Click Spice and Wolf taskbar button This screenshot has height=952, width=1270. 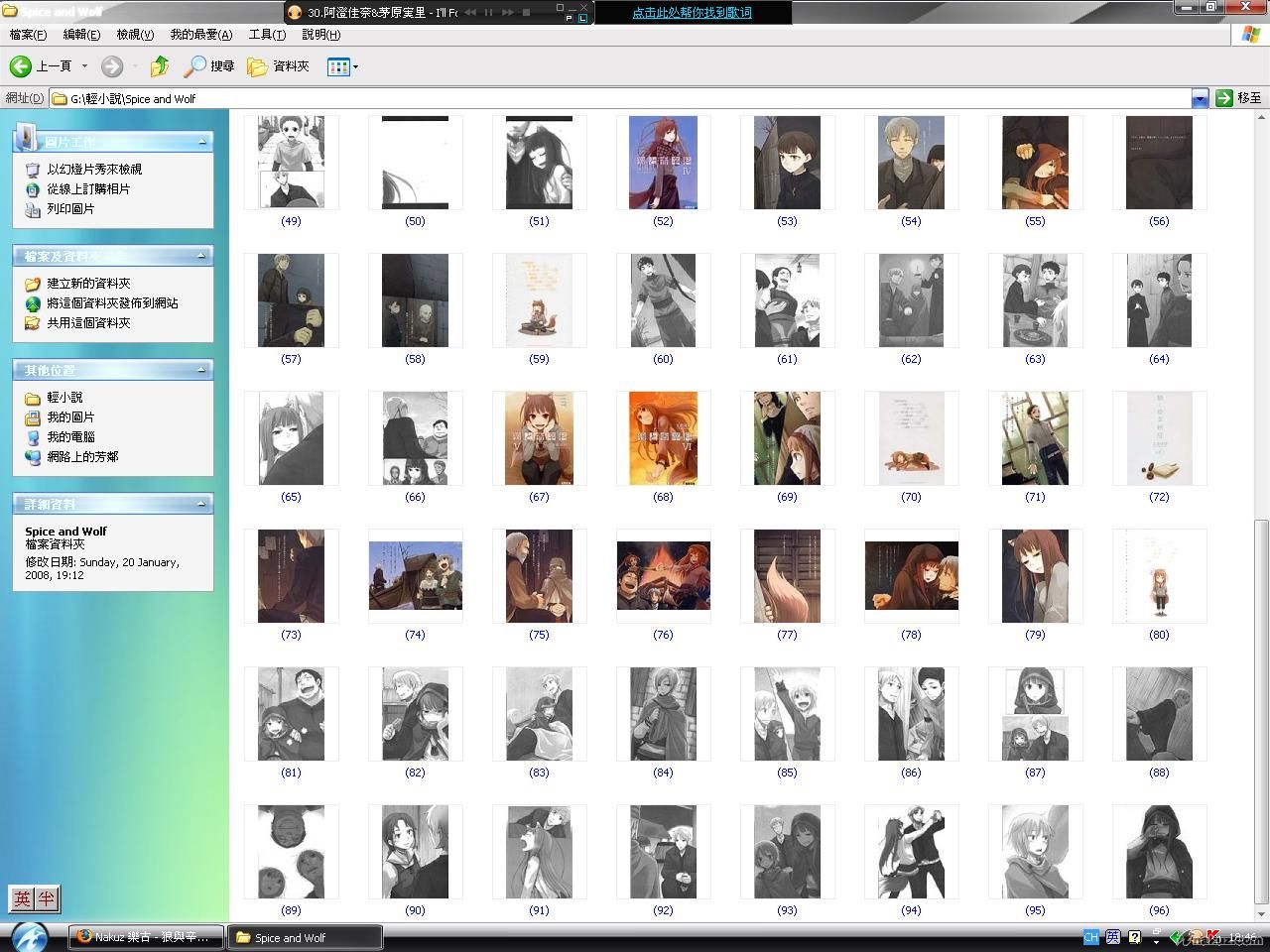click(305, 937)
